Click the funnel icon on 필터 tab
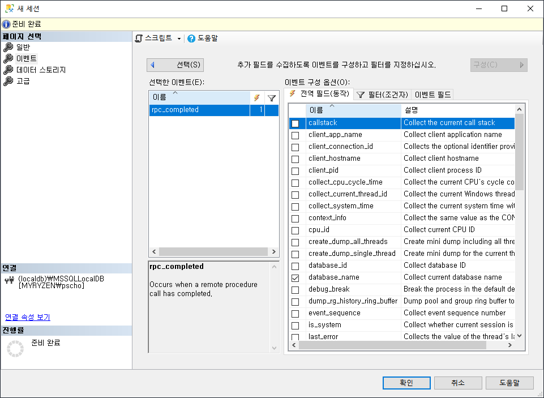Screen dimensions: 544x398 361,95
